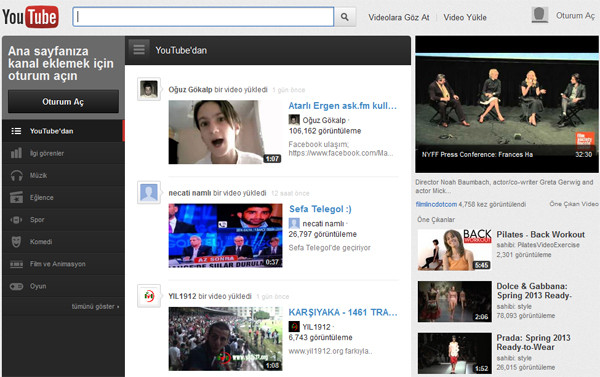Image resolution: width=600 pixels, height=377 pixels.
Task: Click '106,162 görüntüleme' view count
Action: click(325, 131)
